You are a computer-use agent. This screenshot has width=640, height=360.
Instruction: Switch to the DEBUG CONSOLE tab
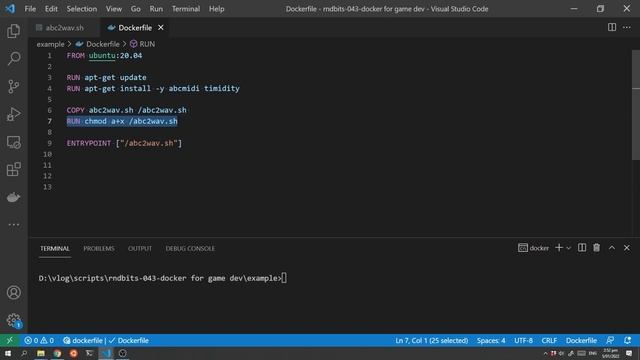pyautogui.click(x=190, y=248)
